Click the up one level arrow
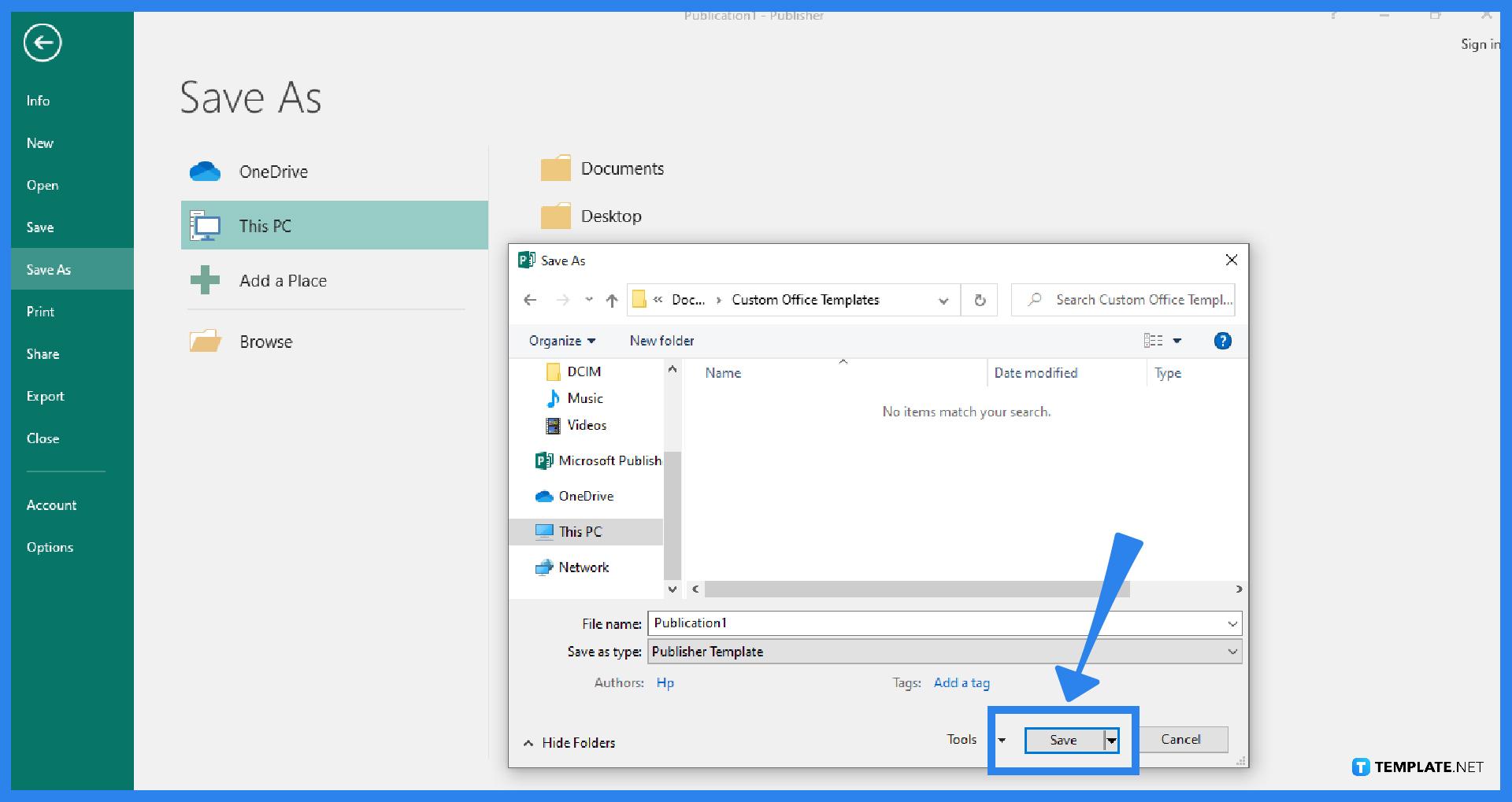Viewport: 1512px width, 802px height. pyautogui.click(x=612, y=300)
